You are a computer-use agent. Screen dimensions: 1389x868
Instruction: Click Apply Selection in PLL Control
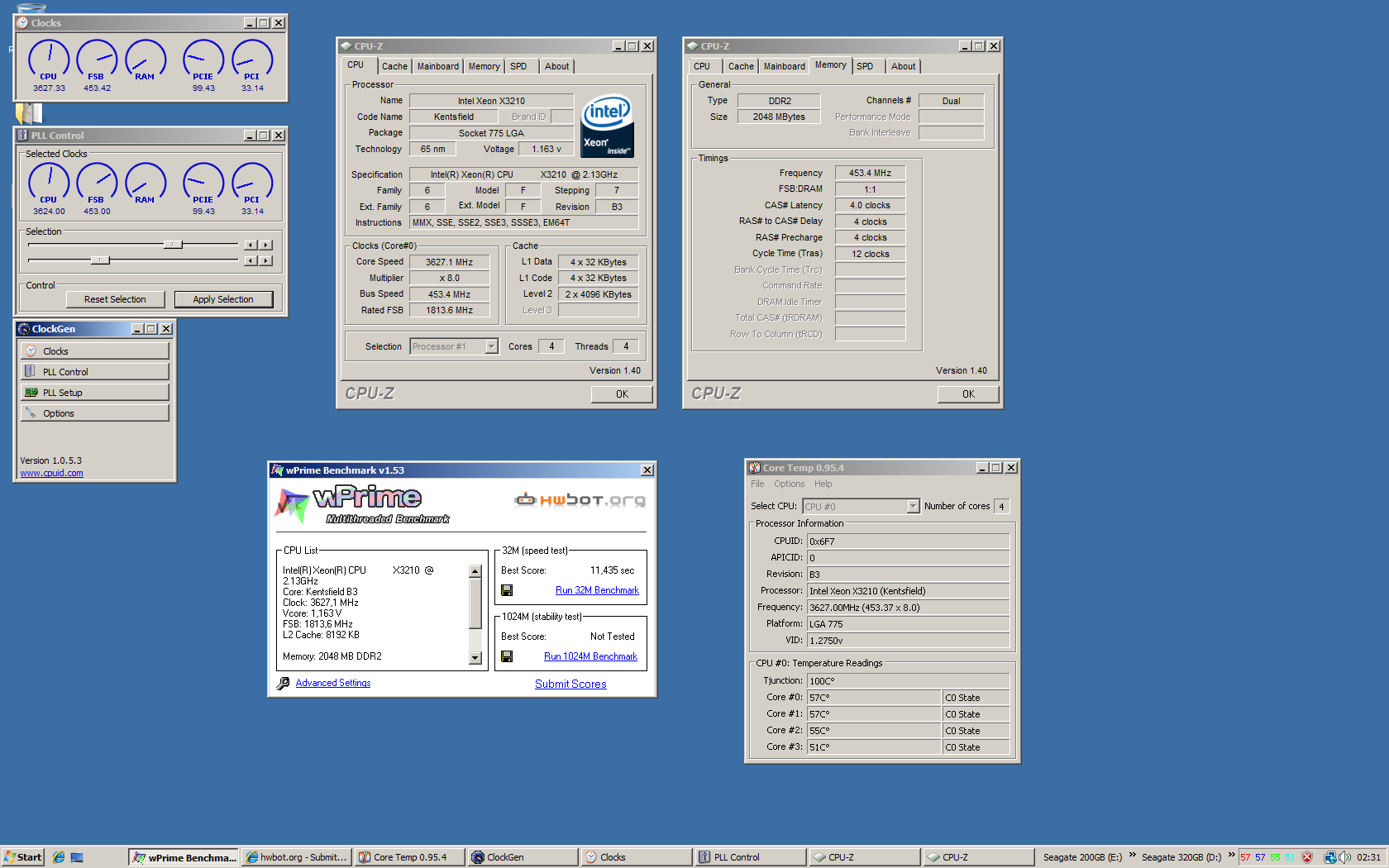point(223,299)
